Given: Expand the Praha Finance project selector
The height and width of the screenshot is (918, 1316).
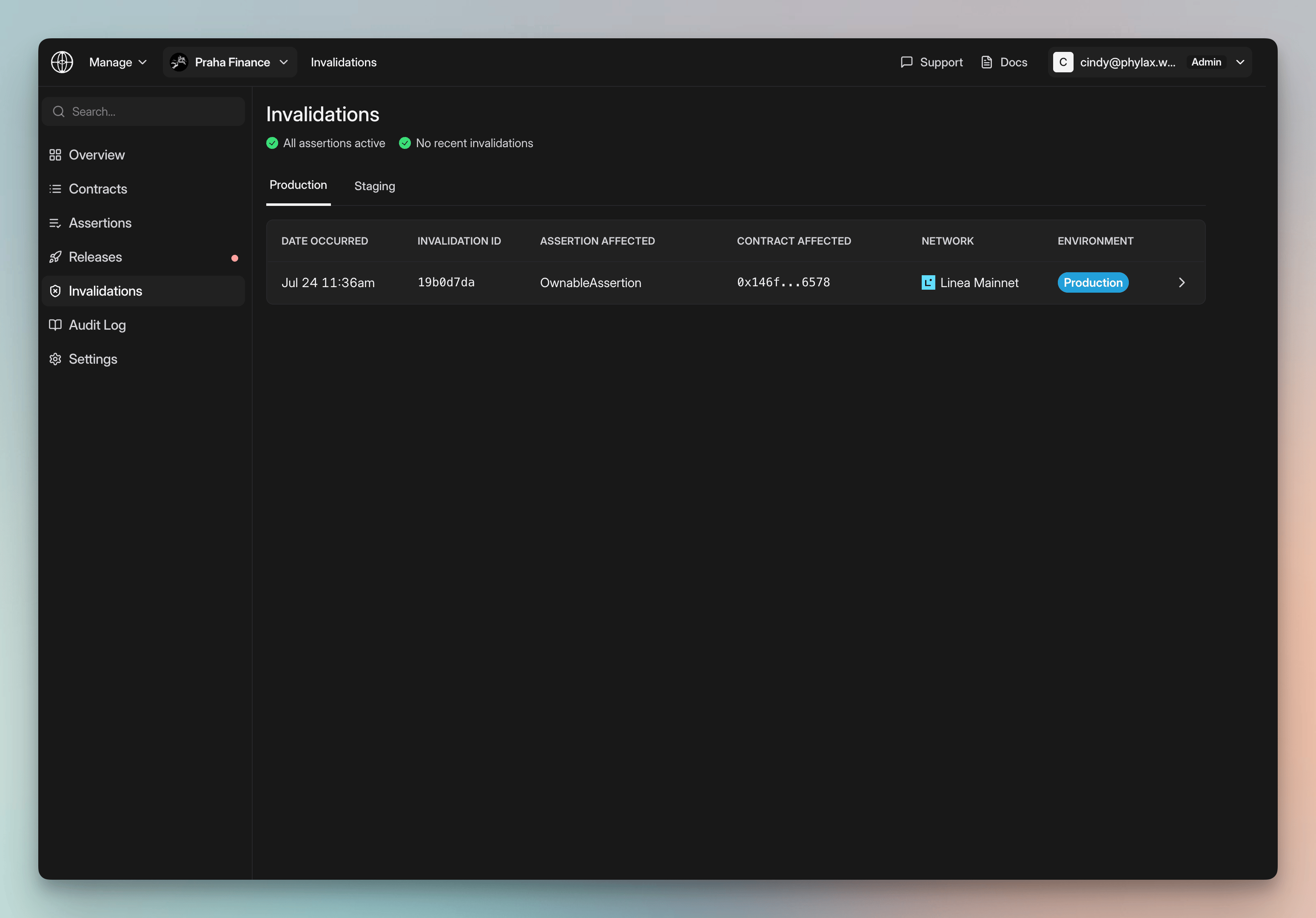Looking at the screenshot, I should (230, 62).
